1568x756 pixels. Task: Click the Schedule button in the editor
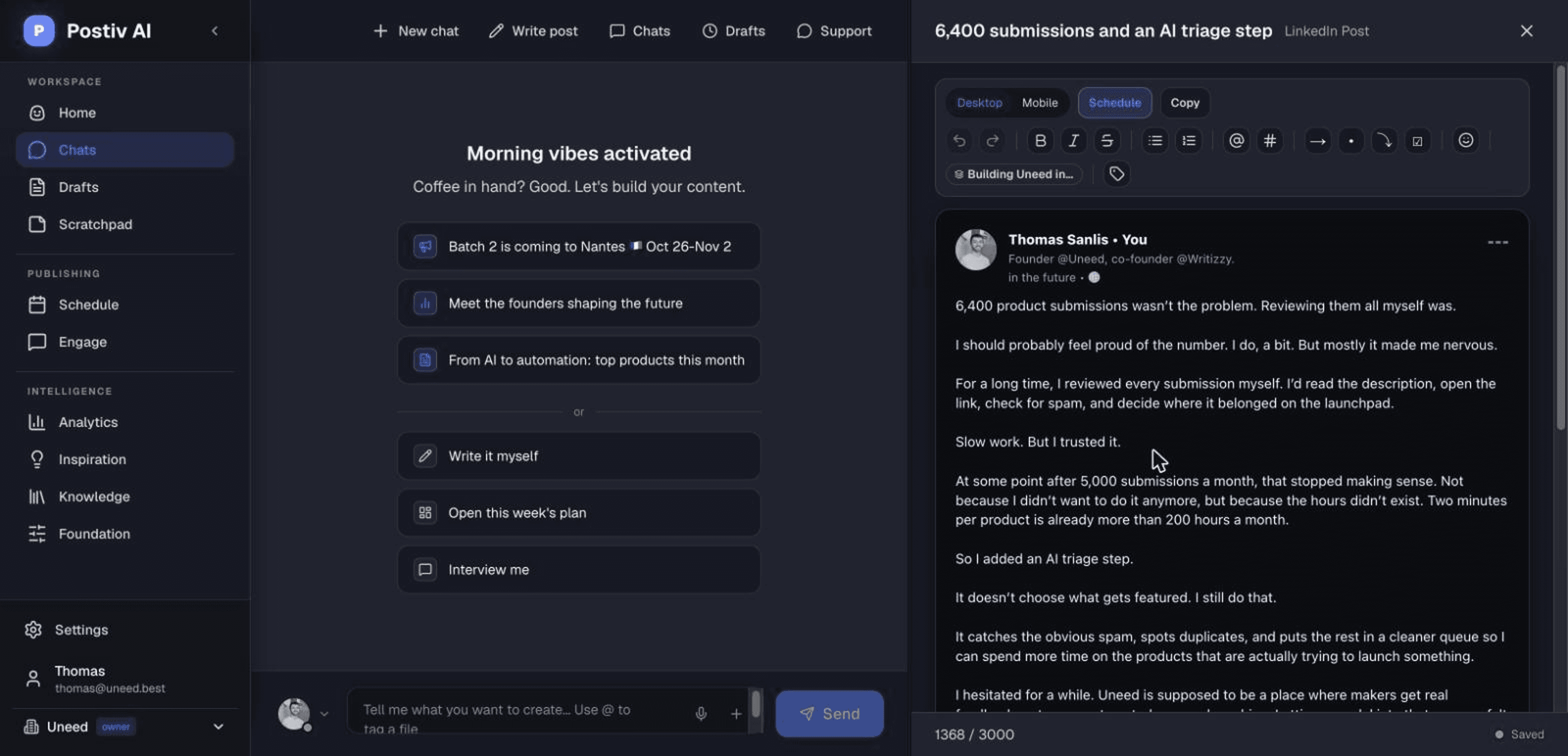pos(1114,102)
